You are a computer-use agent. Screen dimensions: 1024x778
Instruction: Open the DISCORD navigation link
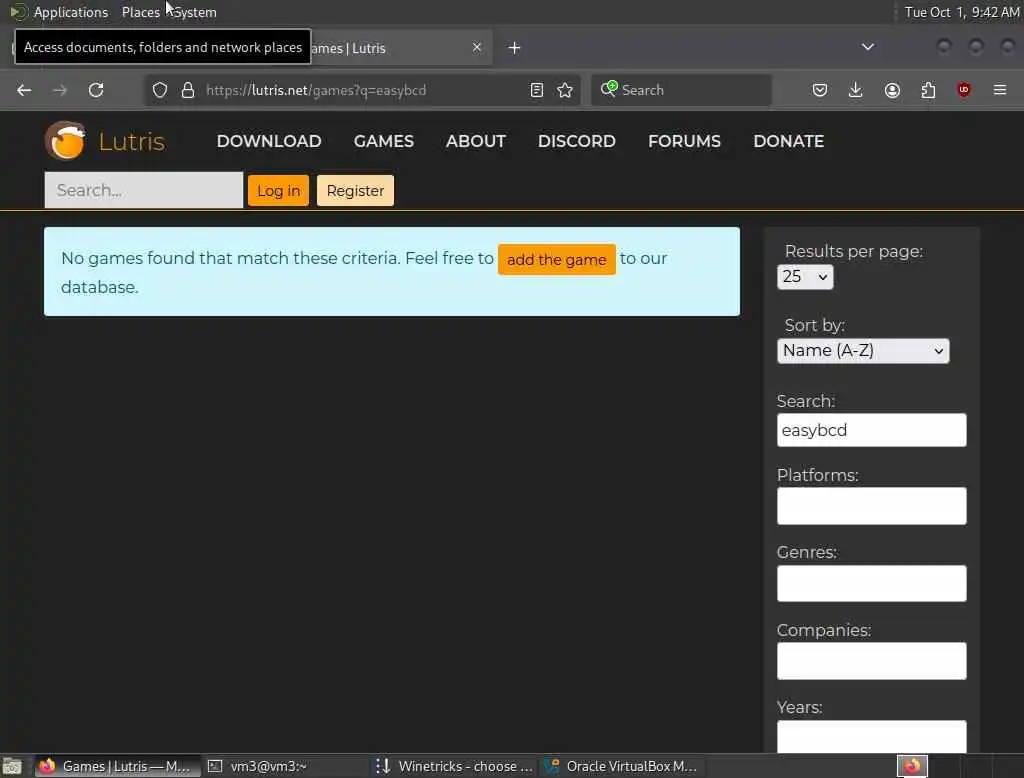tap(577, 141)
